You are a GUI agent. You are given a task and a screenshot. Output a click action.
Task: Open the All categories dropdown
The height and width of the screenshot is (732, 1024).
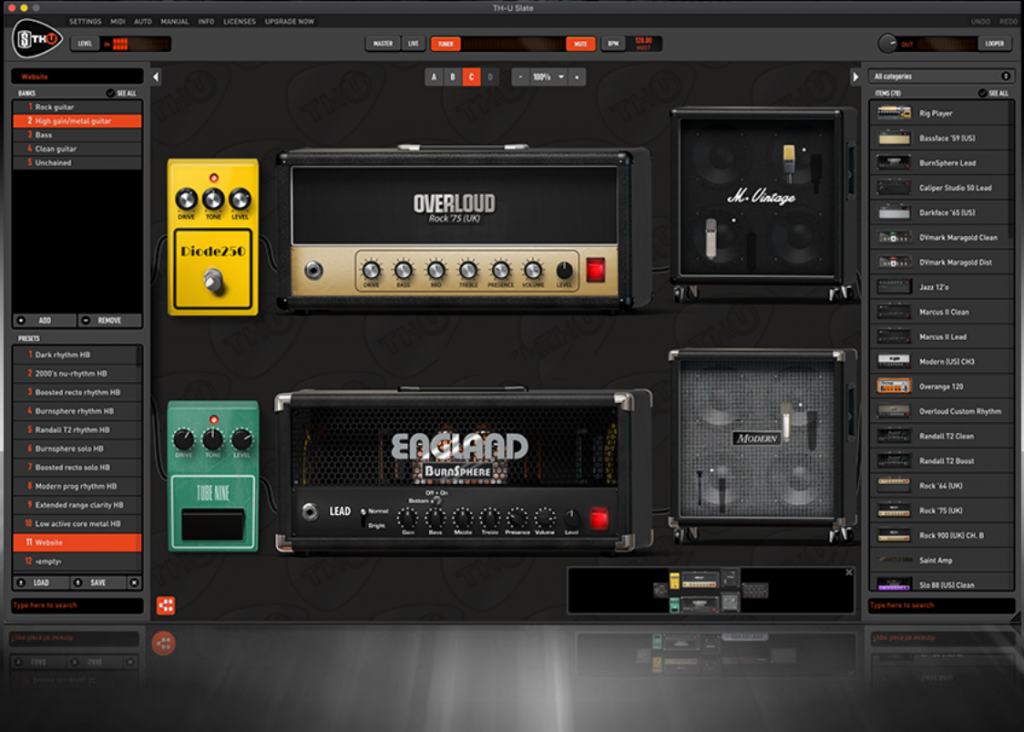[x=941, y=76]
